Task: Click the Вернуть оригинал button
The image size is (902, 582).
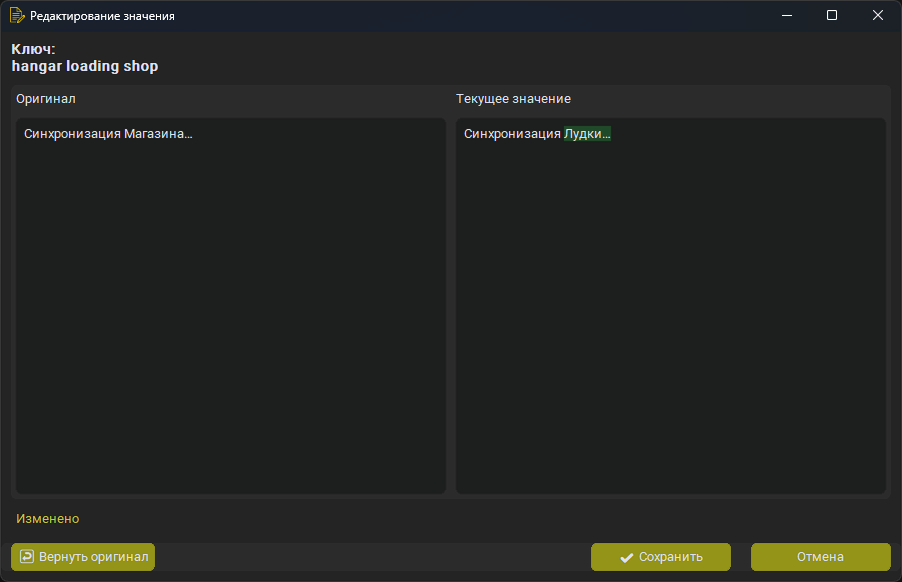Action: click(82, 557)
